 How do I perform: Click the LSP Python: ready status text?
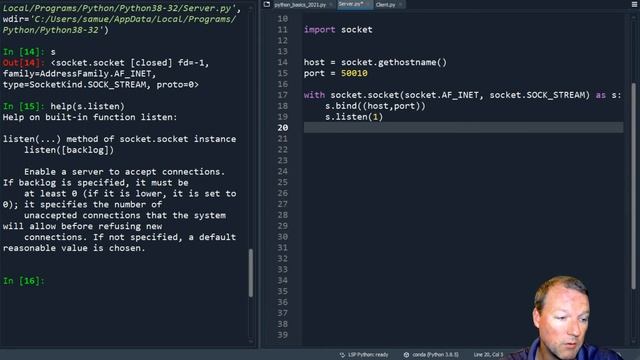tap(368, 355)
